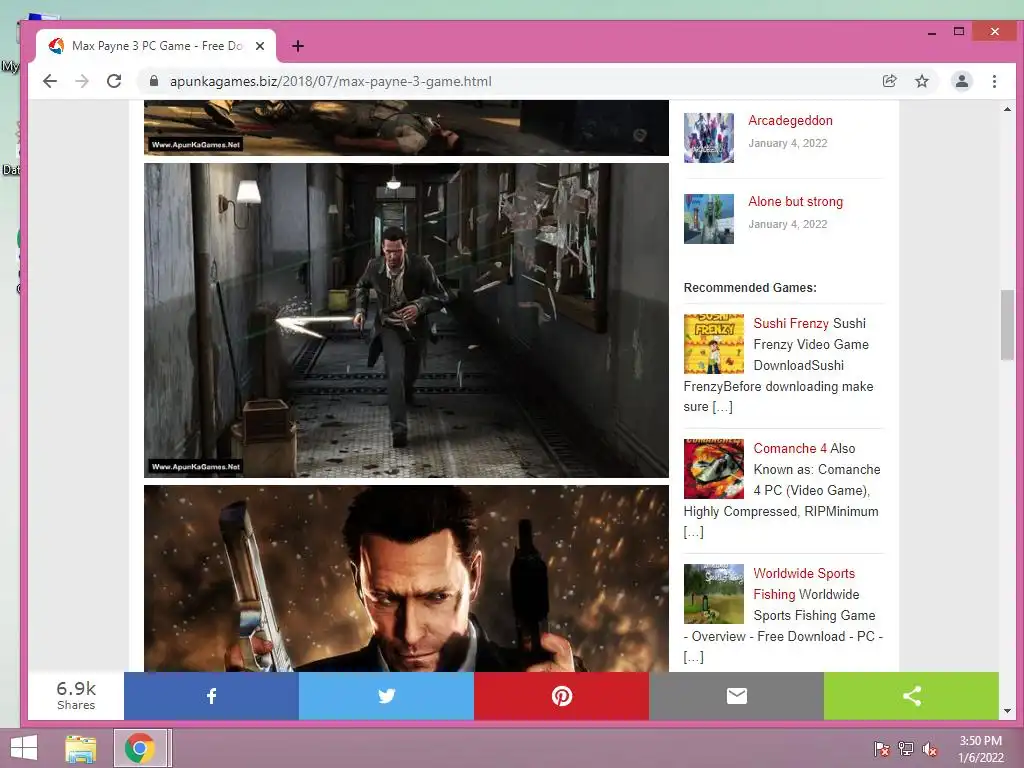Pin the page on Pinterest
The height and width of the screenshot is (768, 1024).
[x=561, y=696]
